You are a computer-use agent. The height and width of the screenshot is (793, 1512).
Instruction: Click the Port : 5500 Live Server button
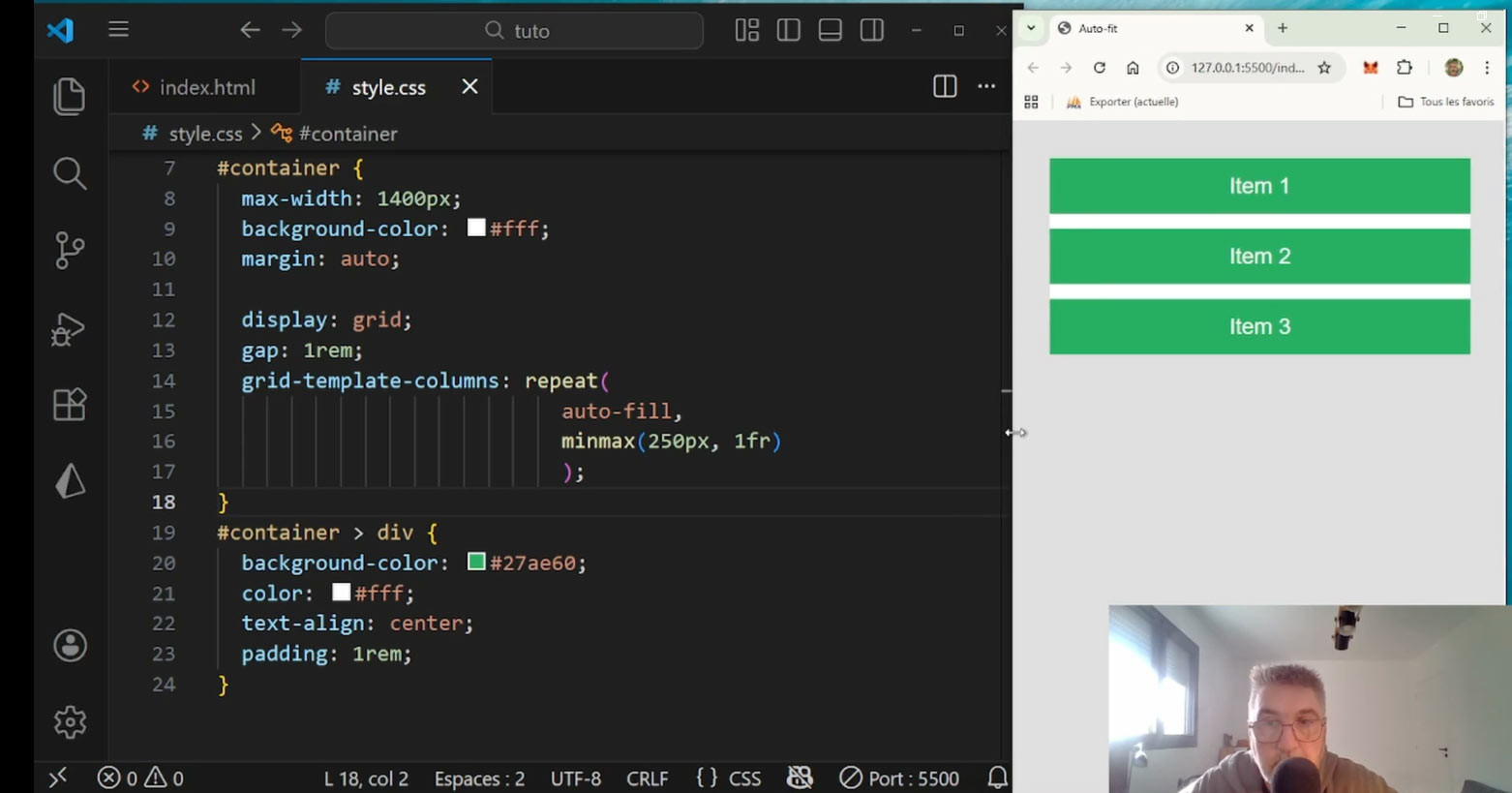(900, 778)
